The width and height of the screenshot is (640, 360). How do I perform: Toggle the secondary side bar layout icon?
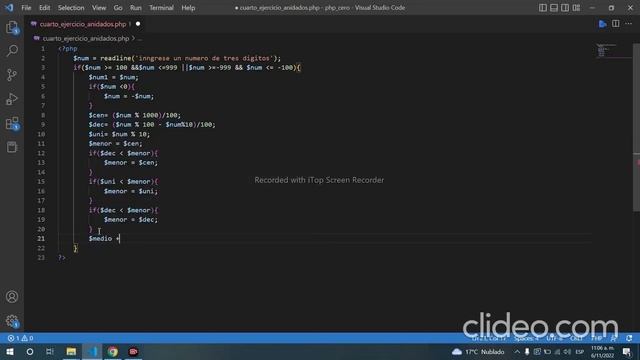click(x=565, y=8)
